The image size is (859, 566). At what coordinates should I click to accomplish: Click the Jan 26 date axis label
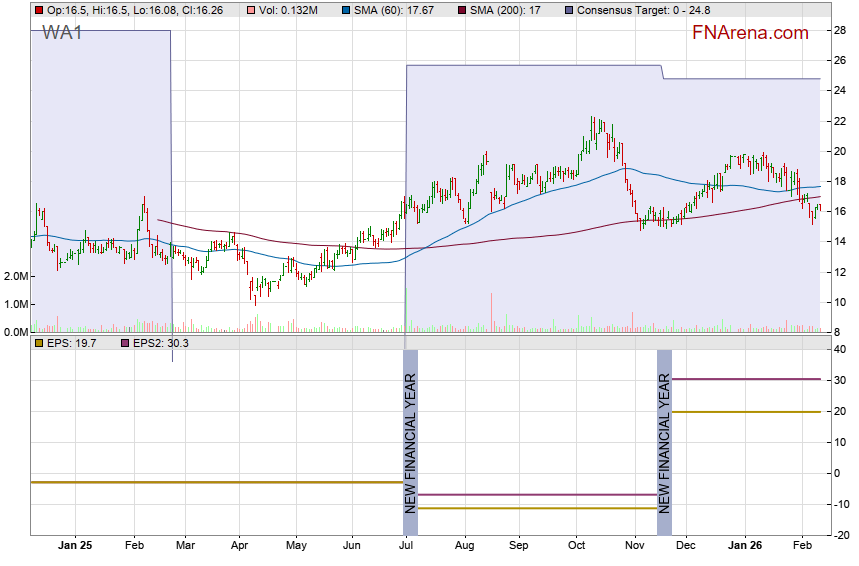(x=743, y=547)
